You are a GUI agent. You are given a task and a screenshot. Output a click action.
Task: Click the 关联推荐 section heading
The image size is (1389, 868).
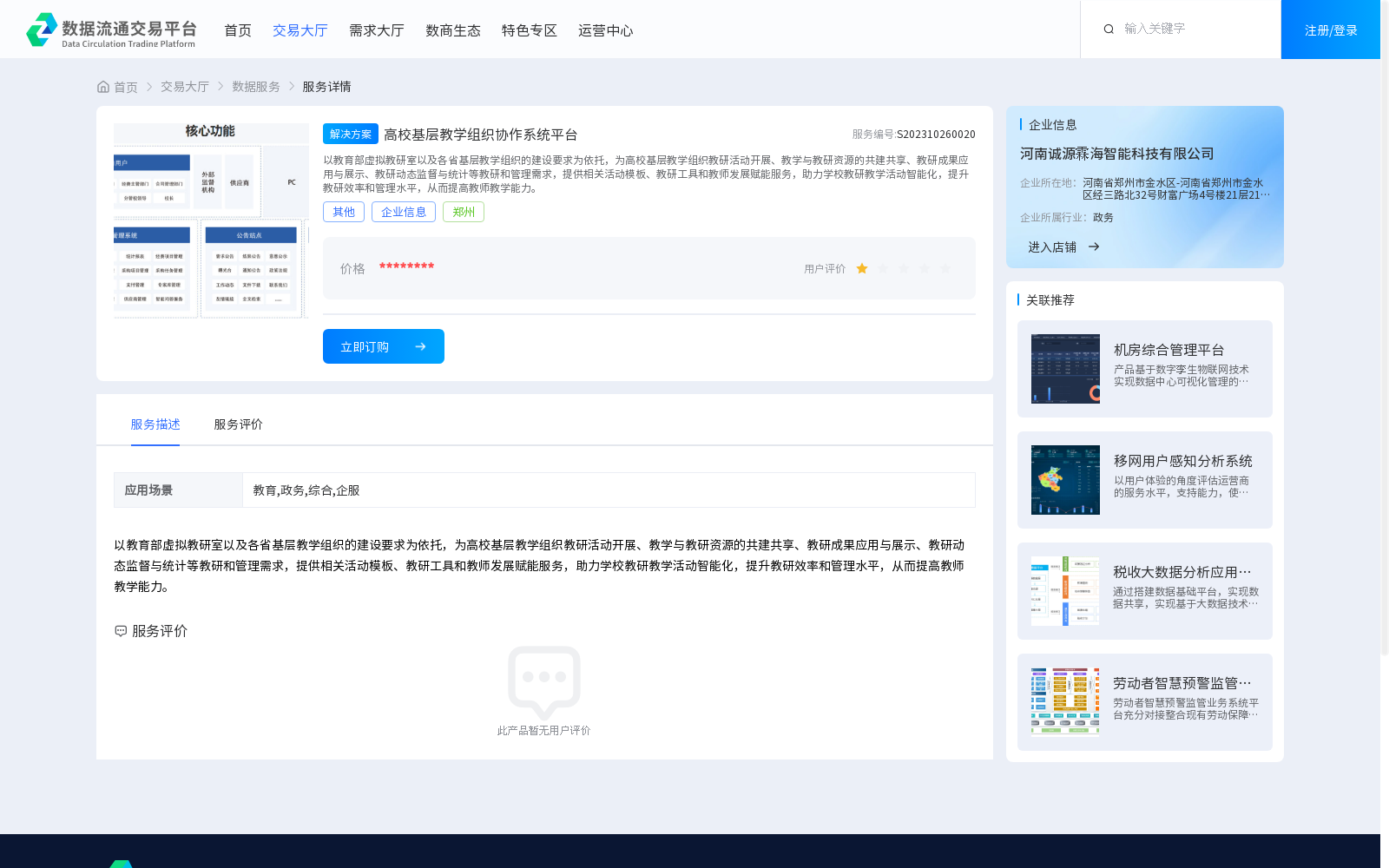pyautogui.click(x=1050, y=299)
